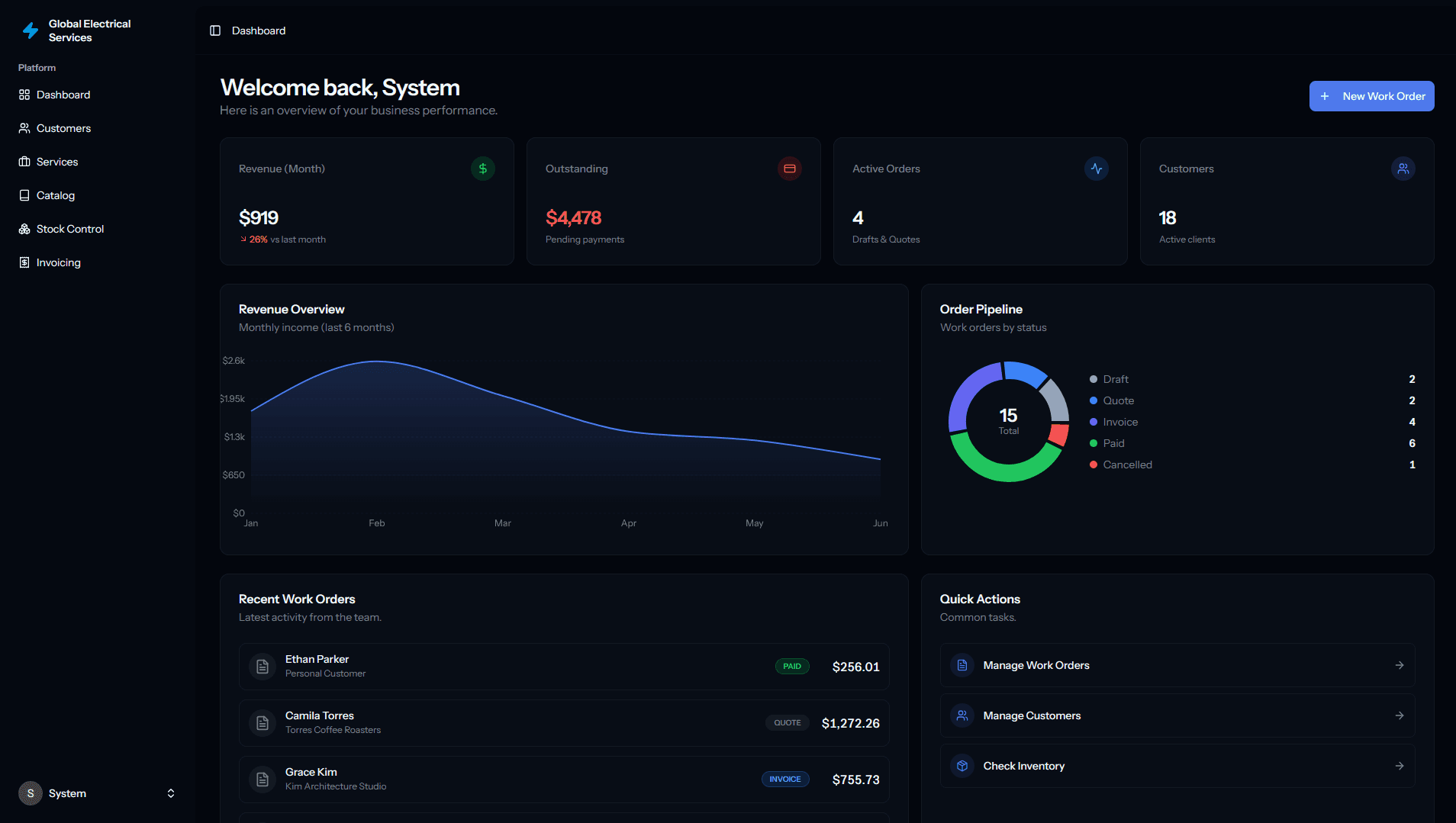This screenshot has width=1456, height=823.
Task: Click the 15 Total donut center
Action: click(x=1009, y=420)
